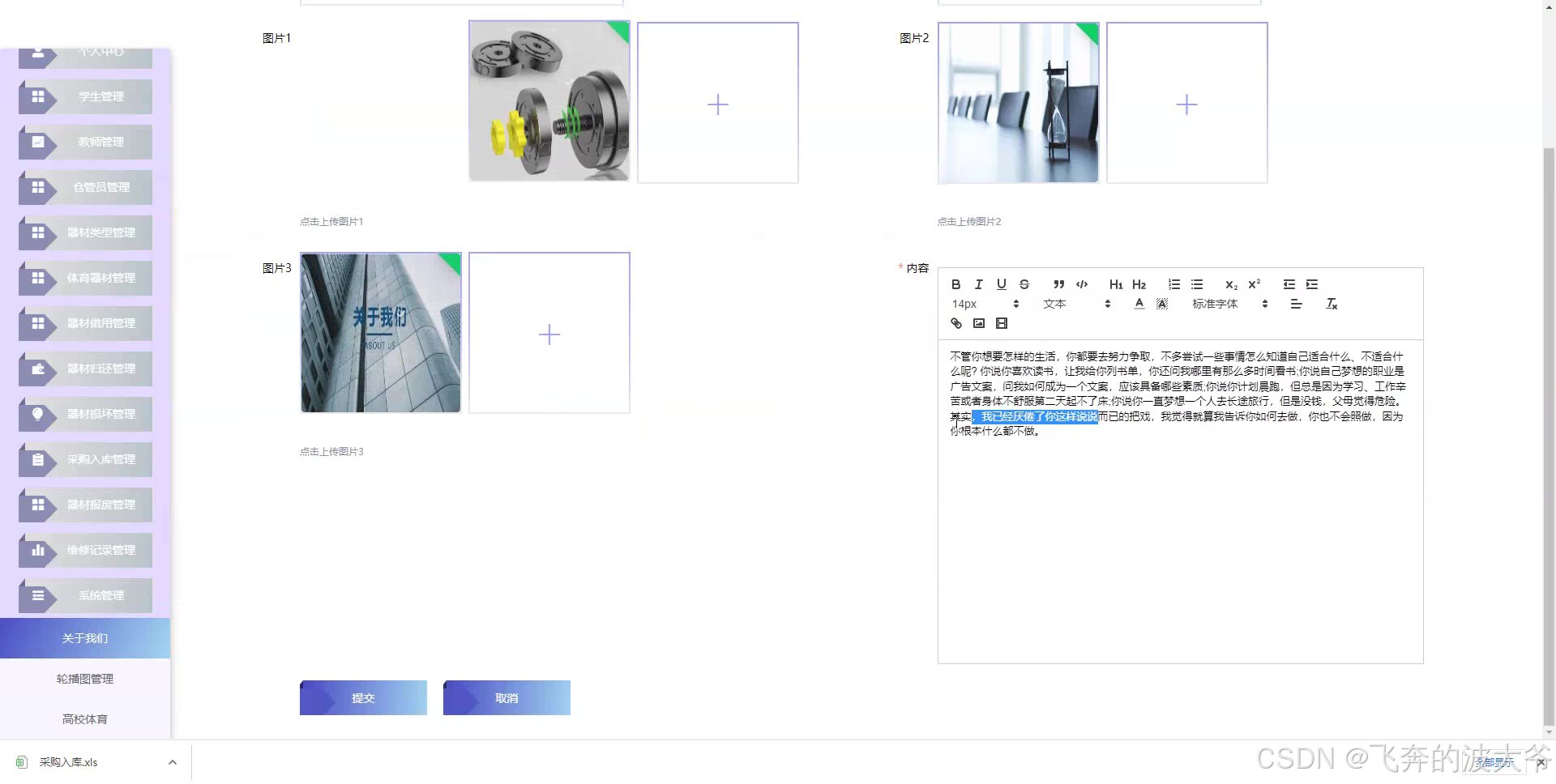
Task: Apply Heading 1 style
Action: 1116,284
